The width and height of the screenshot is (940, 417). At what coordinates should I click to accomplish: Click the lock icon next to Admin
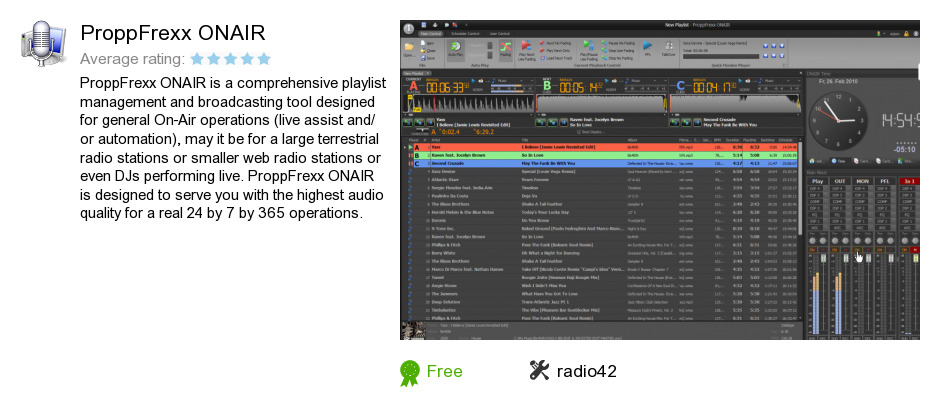tap(906, 34)
